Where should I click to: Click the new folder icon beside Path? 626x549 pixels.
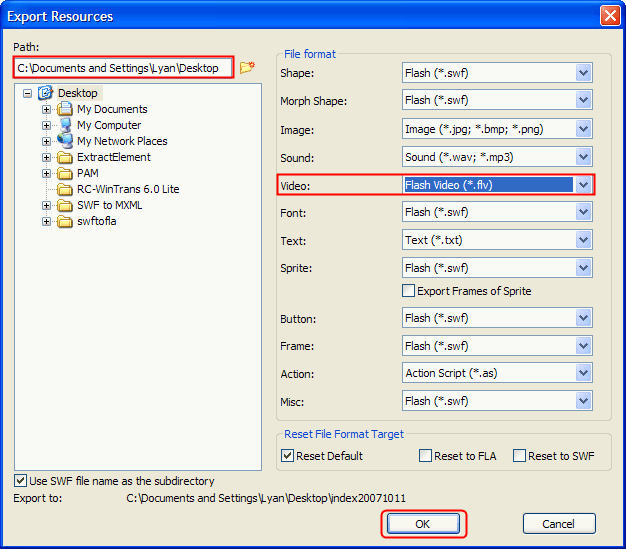point(247,68)
